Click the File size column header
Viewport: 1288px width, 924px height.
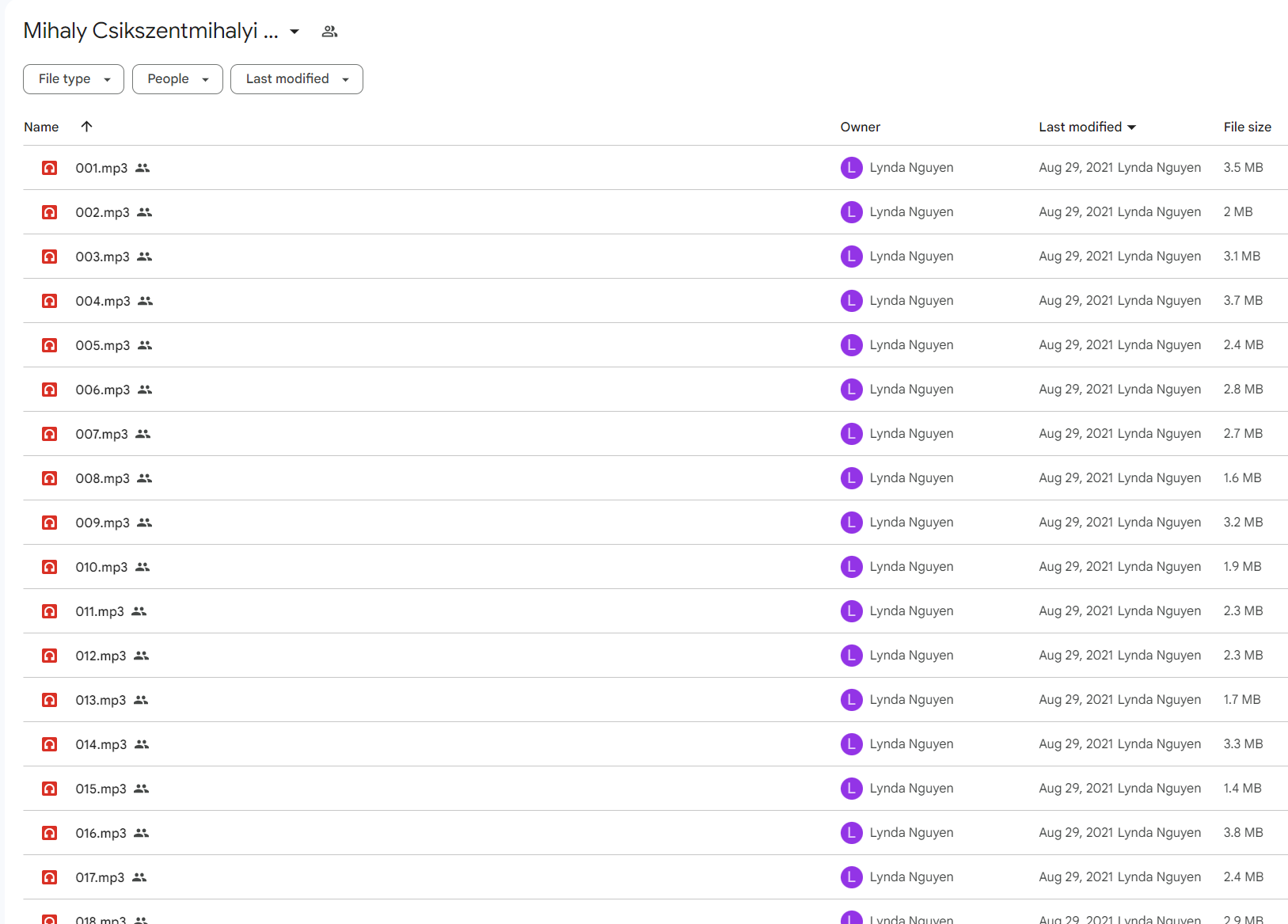1248,127
